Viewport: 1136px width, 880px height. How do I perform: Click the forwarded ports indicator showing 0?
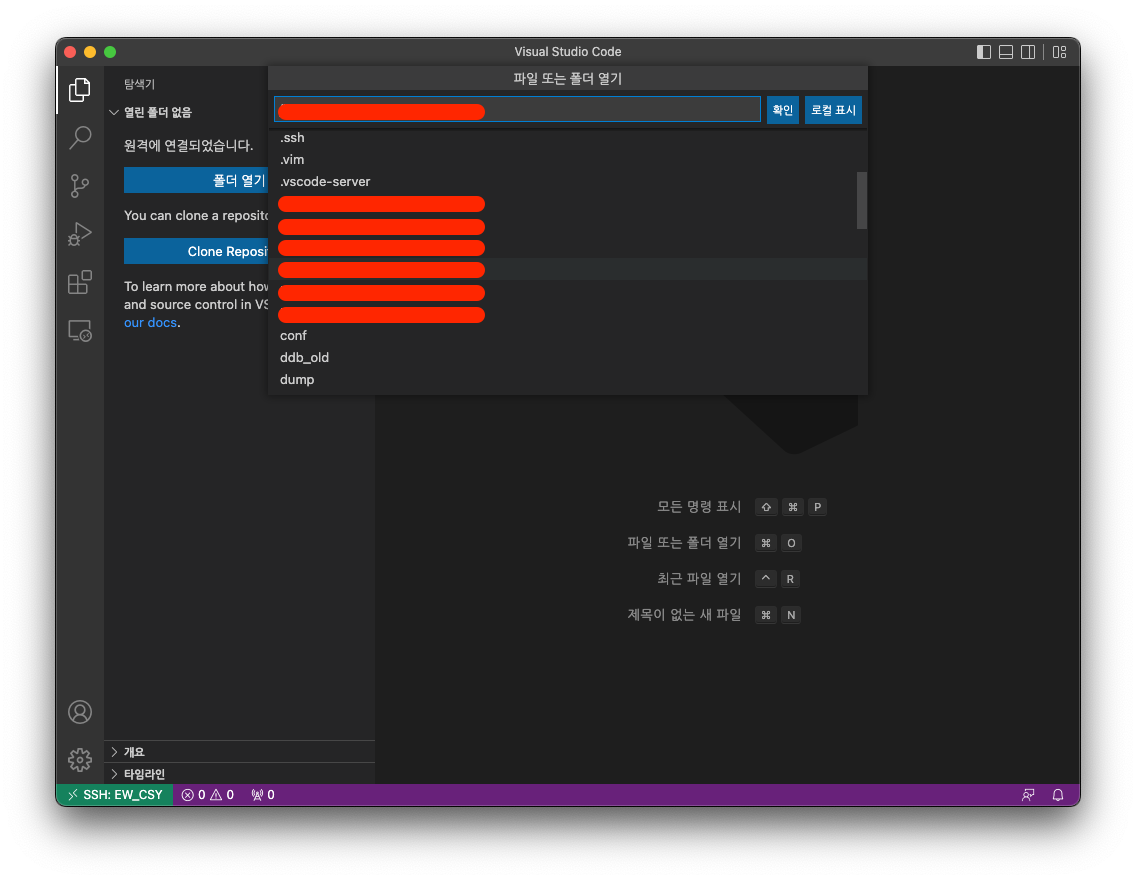click(x=262, y=795)
